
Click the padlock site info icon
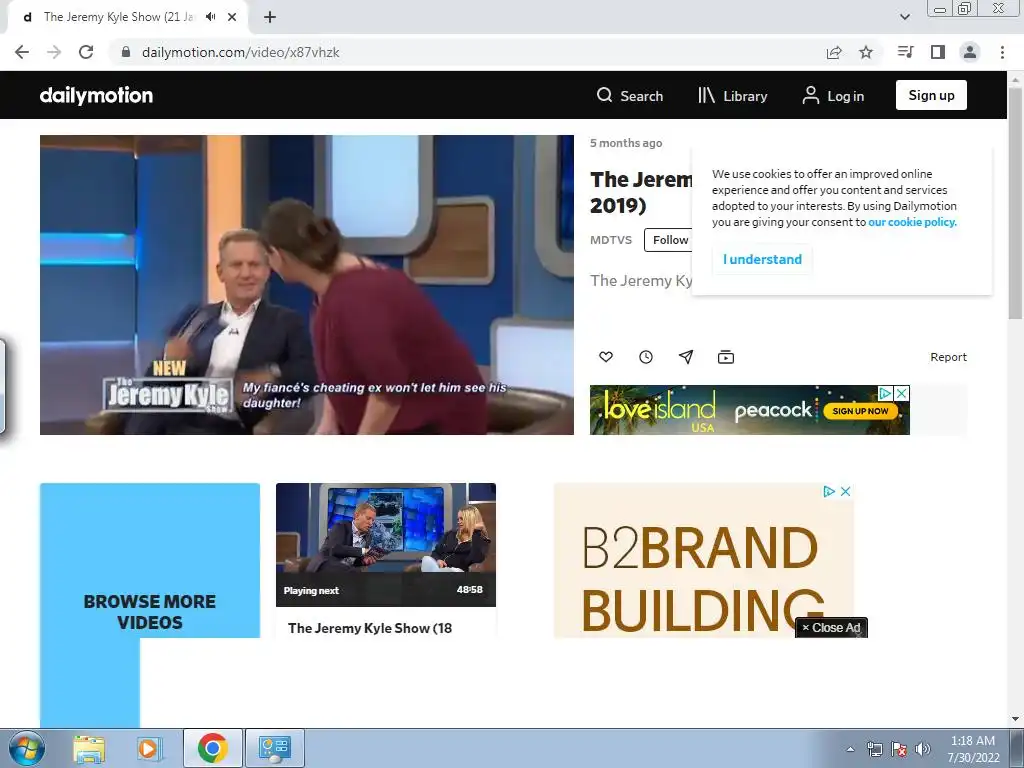[x=126, y=52]
